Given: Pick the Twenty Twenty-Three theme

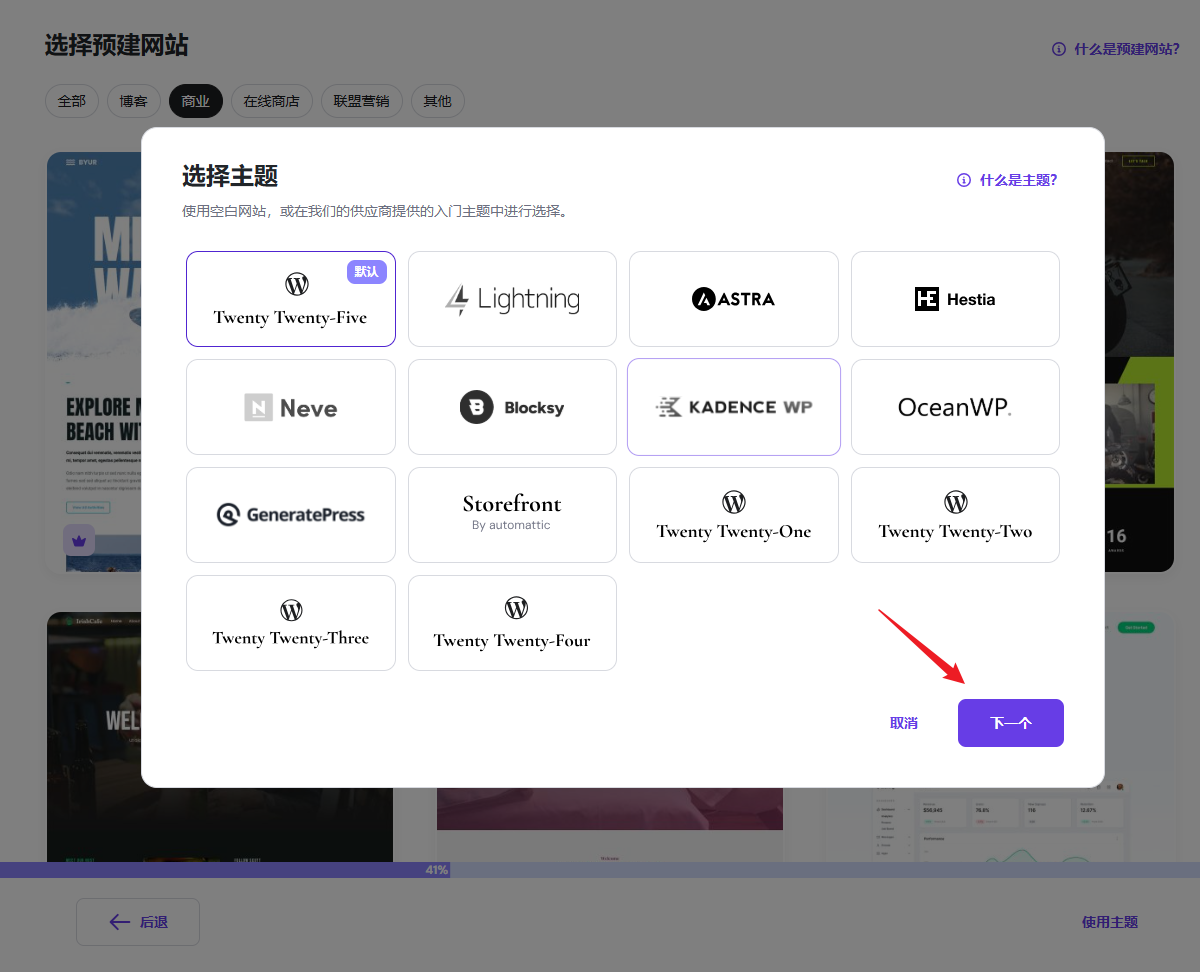Looking at the screenshot, I should 290,623.
